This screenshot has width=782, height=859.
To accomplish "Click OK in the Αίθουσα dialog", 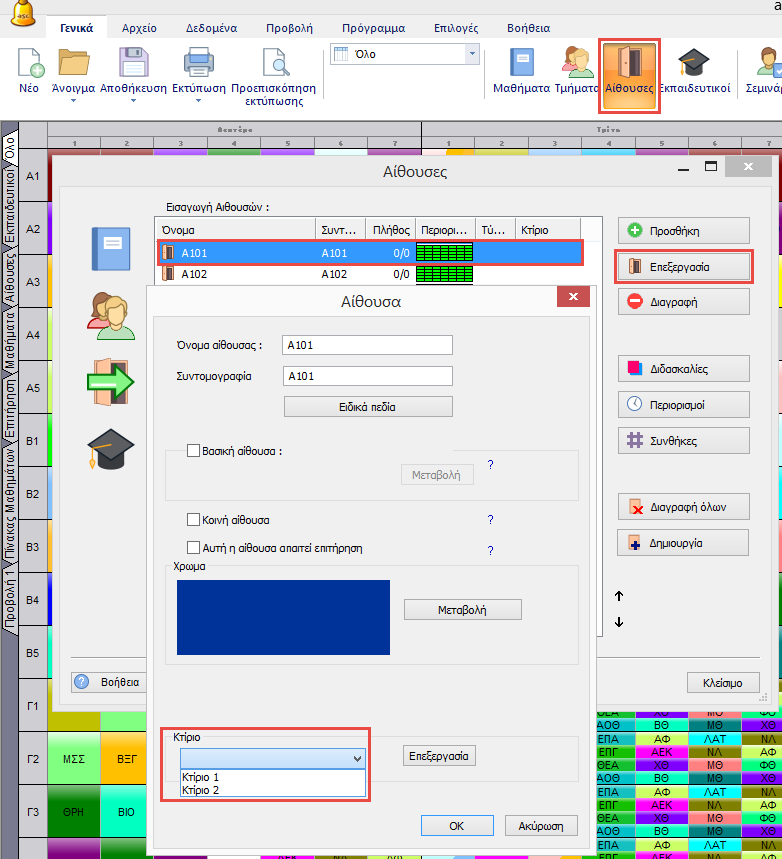I will click(456, 826).
